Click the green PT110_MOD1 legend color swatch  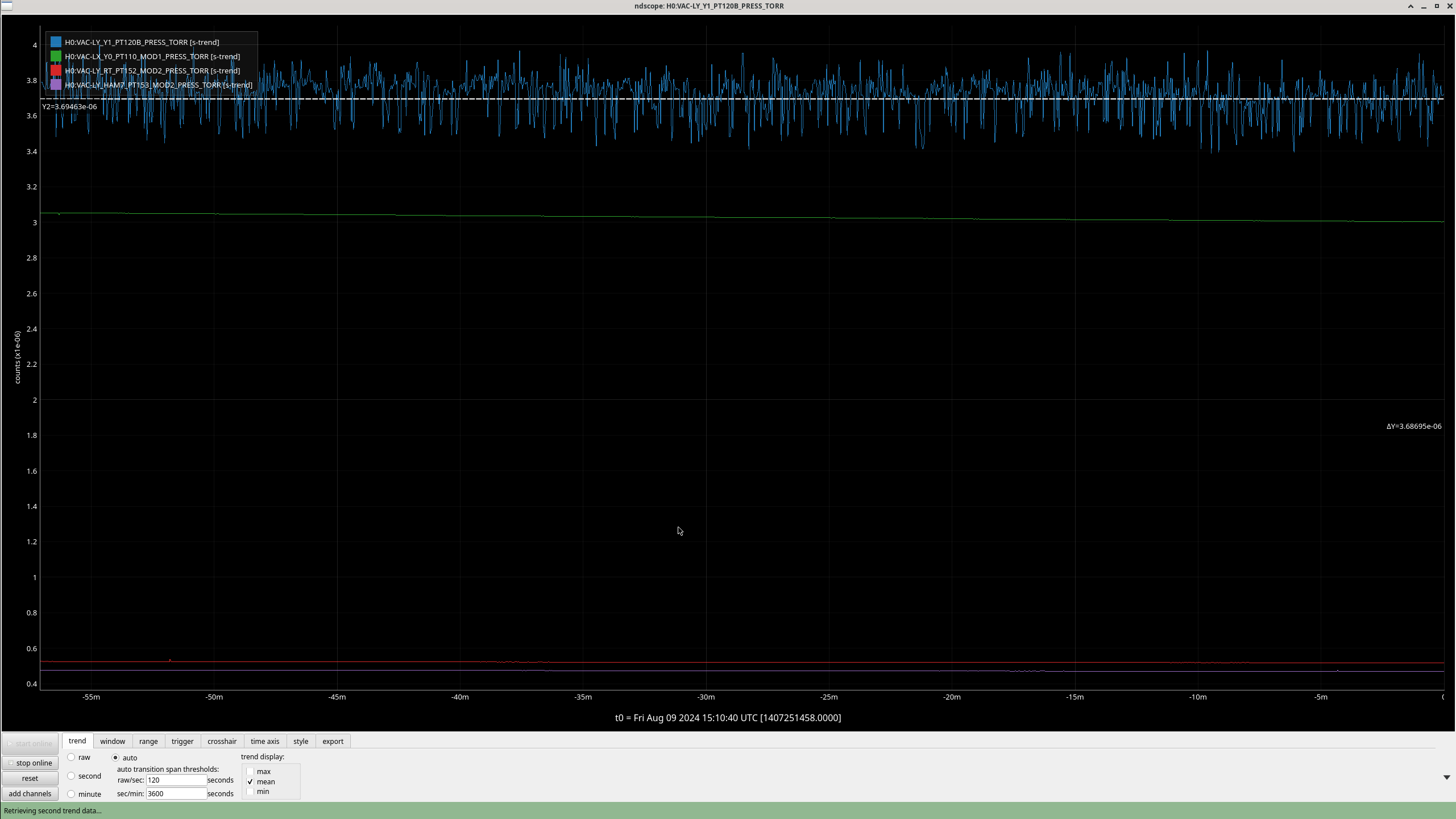tap(56, 56)
